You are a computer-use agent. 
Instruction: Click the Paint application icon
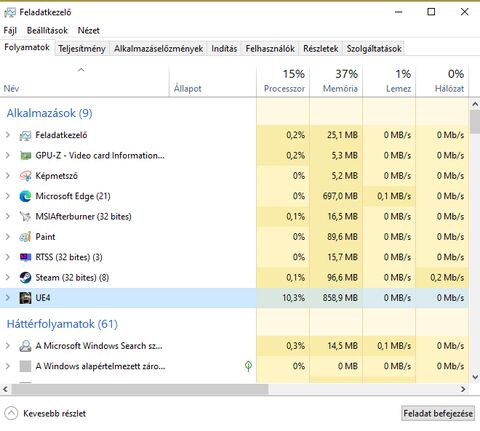(25, 237)
